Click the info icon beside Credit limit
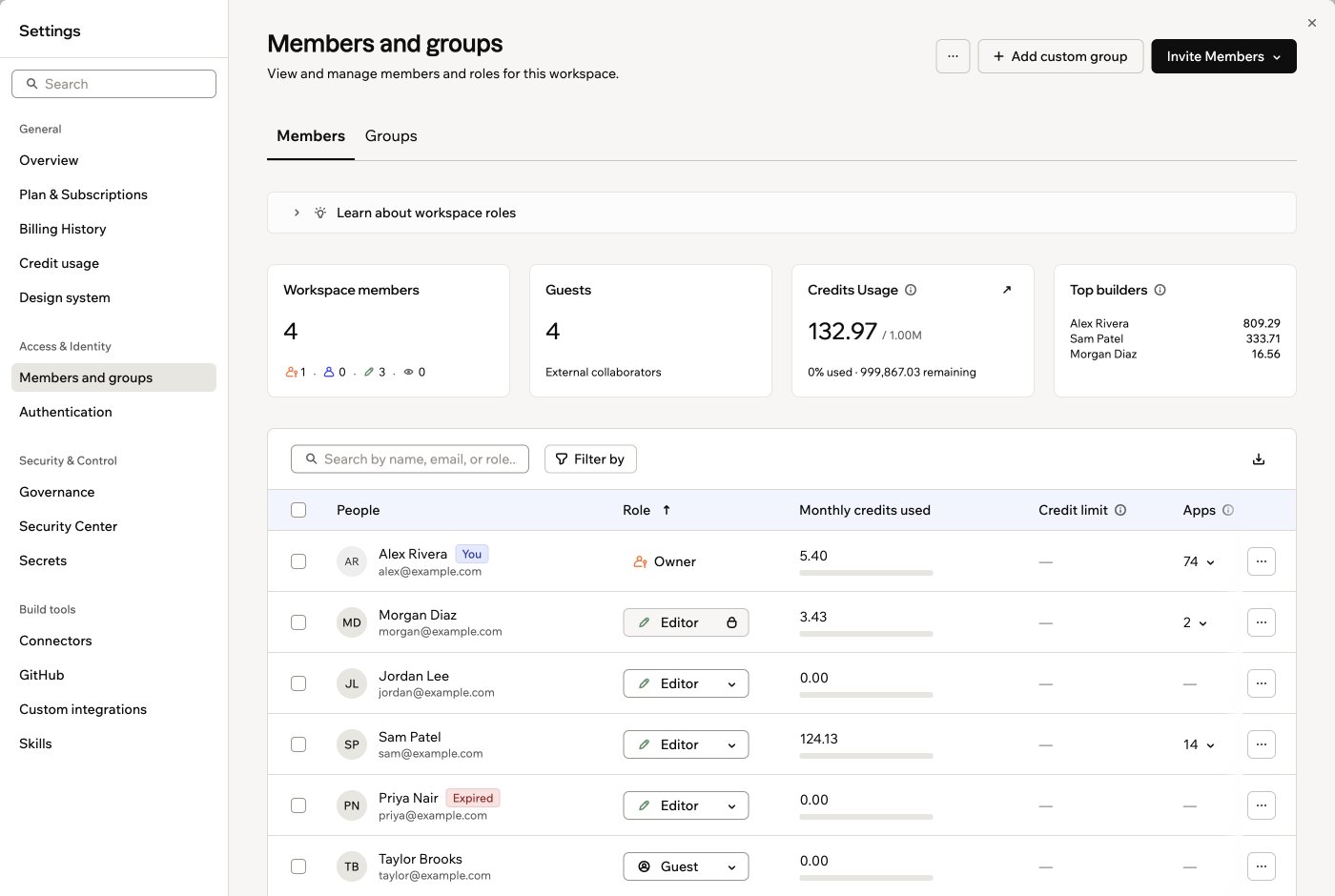 (1120, 510)
